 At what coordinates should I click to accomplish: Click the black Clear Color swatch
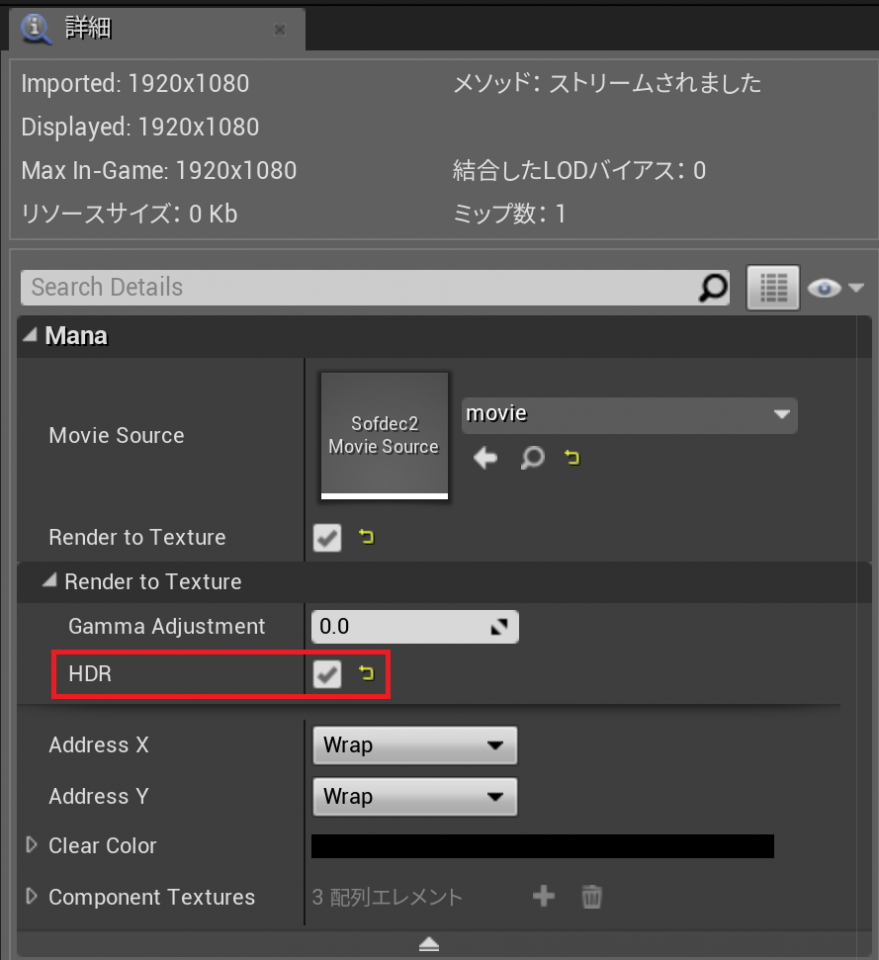(x=542, y=846)
